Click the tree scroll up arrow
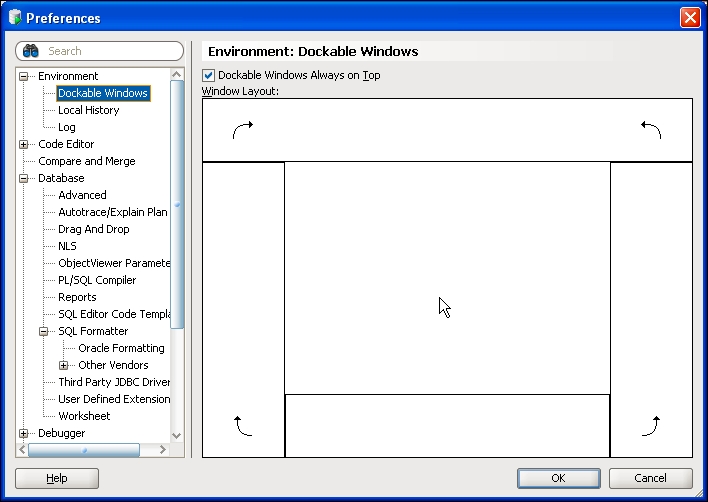The height and width of the screenshot is (502, 708). click(177, 74)
